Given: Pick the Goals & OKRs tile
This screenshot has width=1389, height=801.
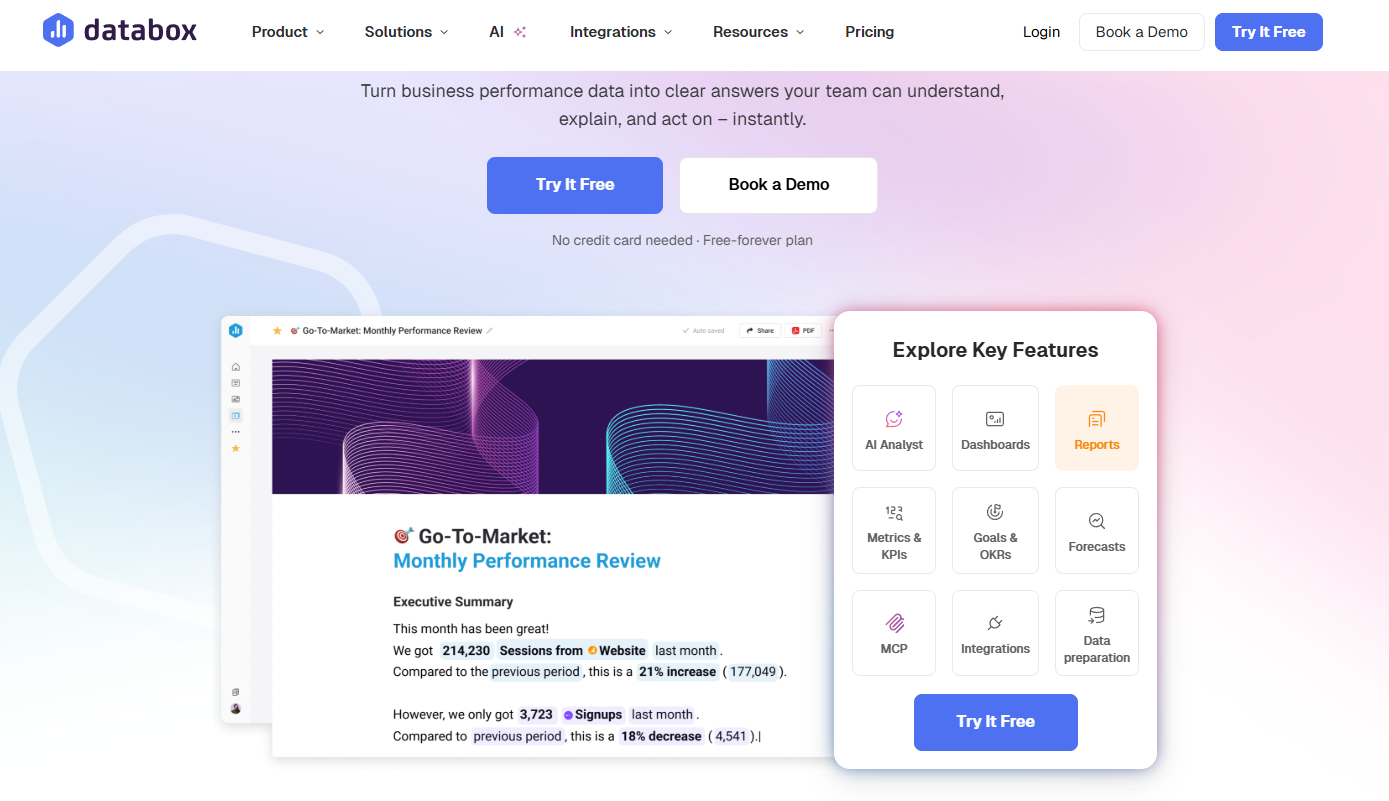Looking at the screenshot, I should (x=995, y=530).
